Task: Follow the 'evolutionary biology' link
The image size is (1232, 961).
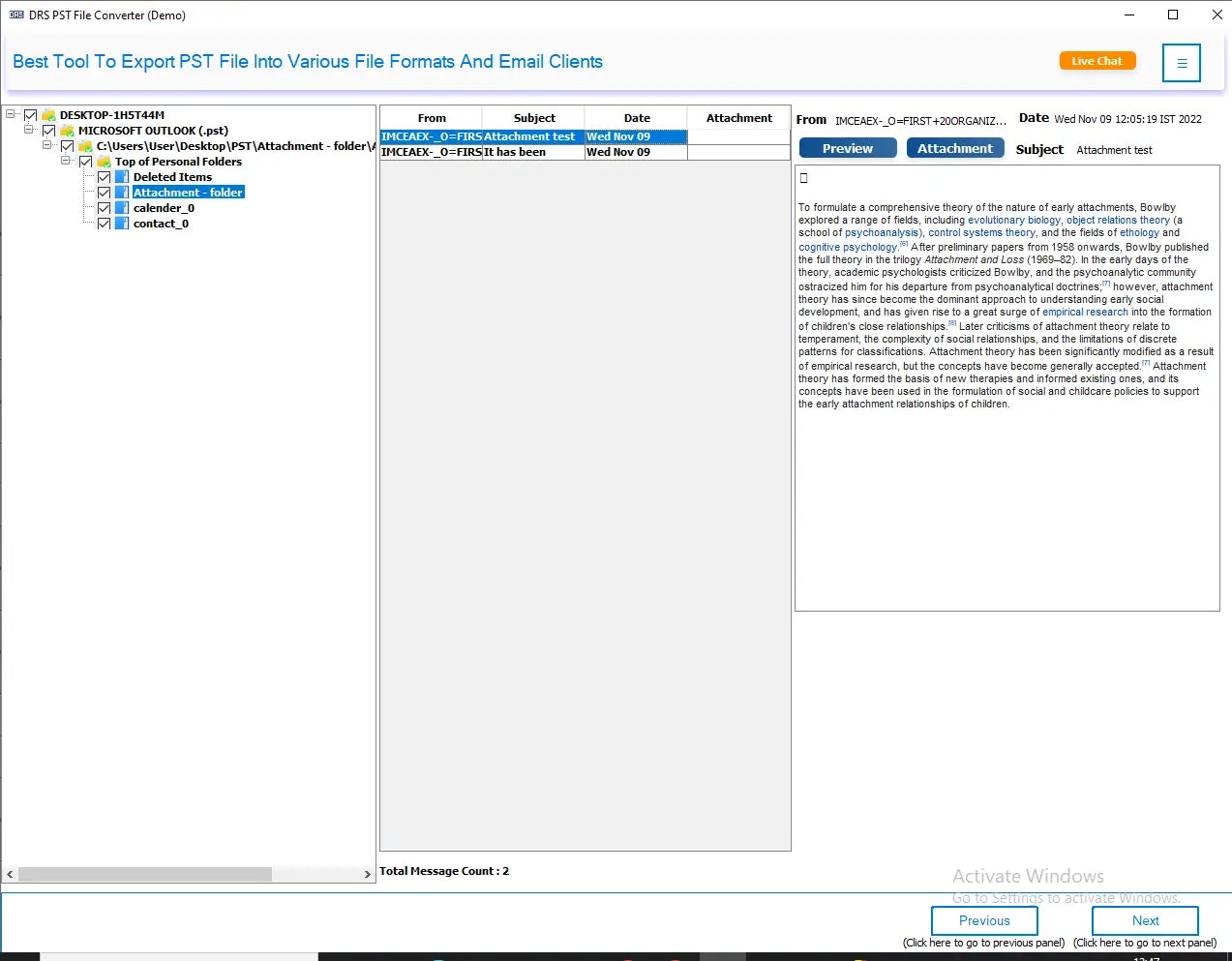Action: [x=1013, y=221]
